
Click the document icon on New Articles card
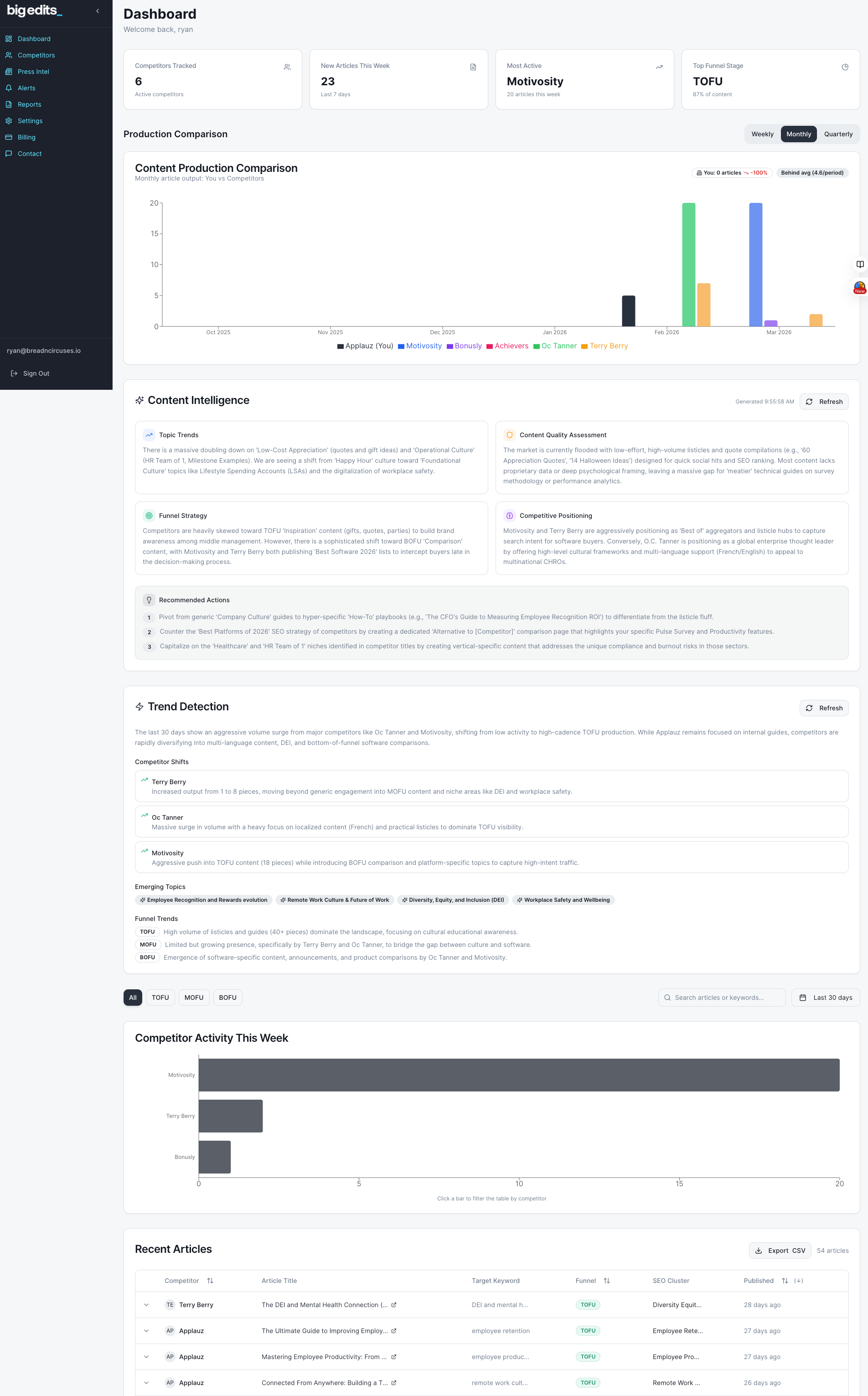click(473, 67)
